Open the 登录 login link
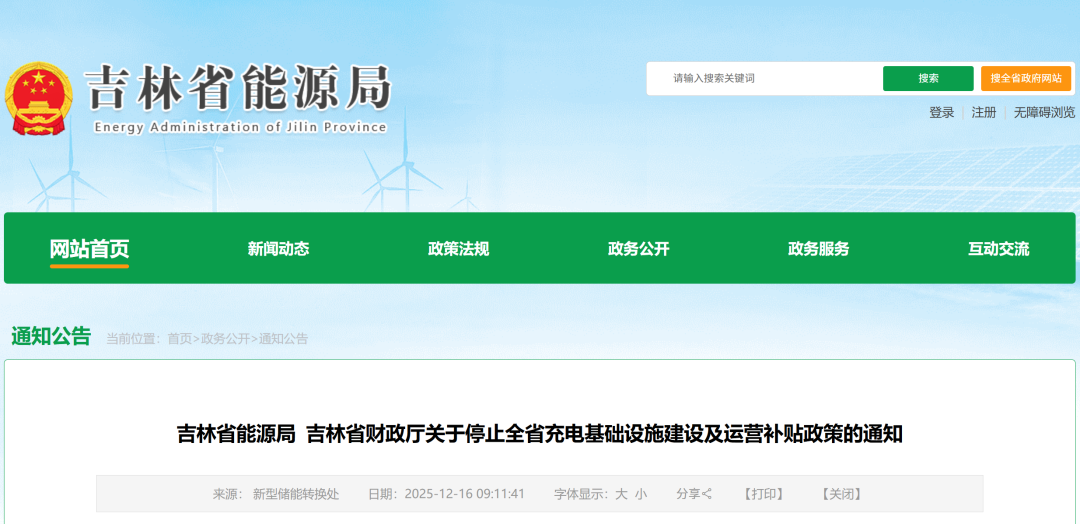 941,113
